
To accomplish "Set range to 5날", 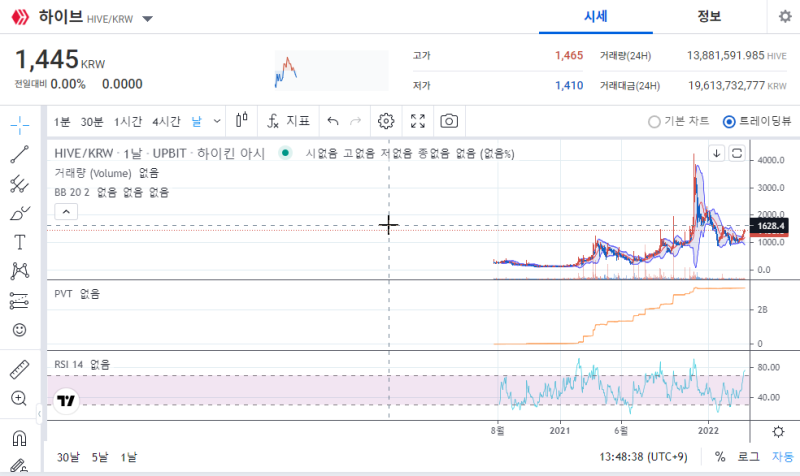I will 100,457.
